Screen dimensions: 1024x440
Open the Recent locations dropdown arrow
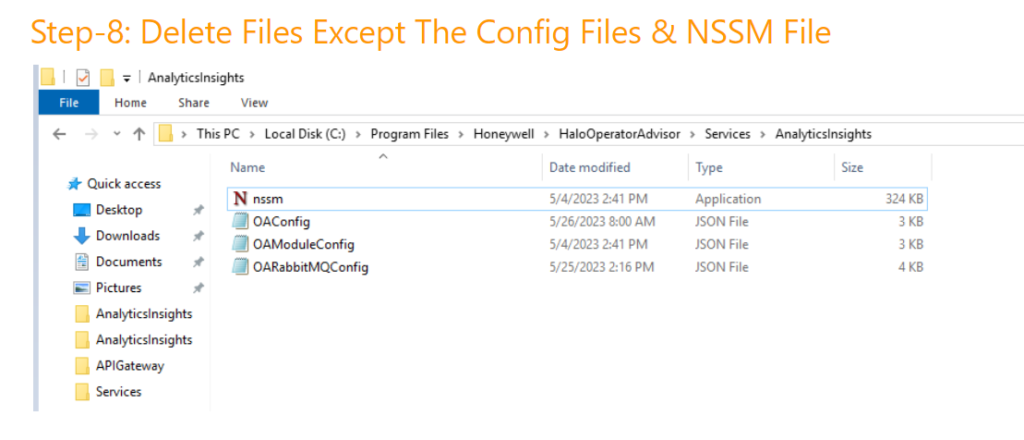(x=117, y=134)
